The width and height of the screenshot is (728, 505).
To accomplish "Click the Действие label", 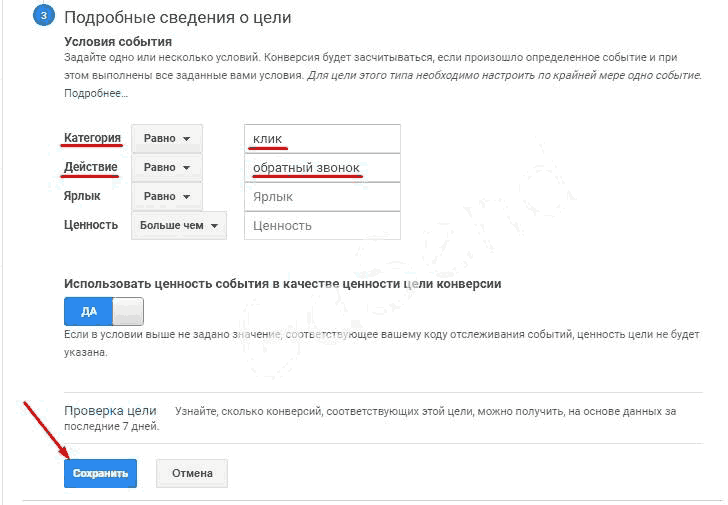I will click(x=91, y=167).
